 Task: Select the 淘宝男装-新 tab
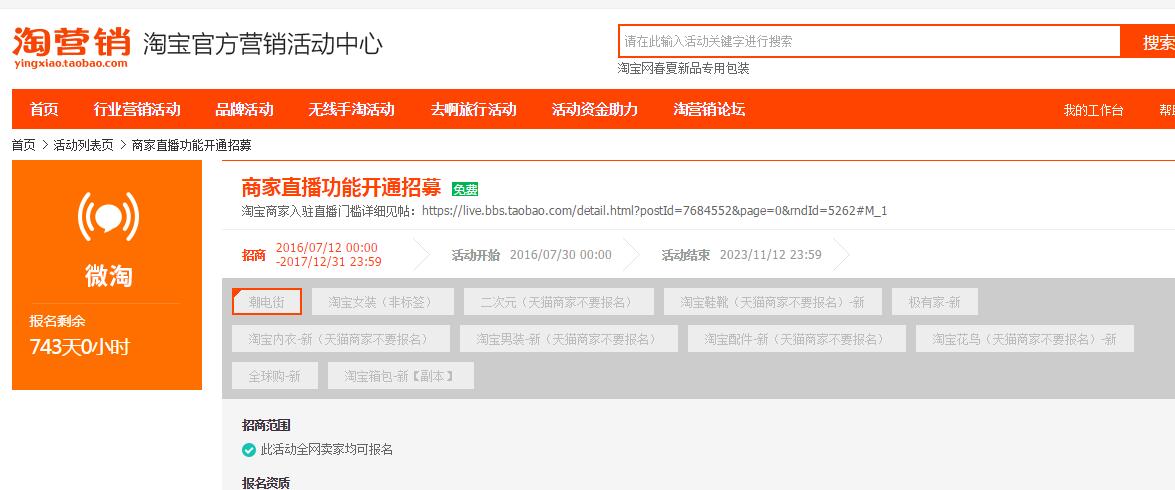click(569, 339)
